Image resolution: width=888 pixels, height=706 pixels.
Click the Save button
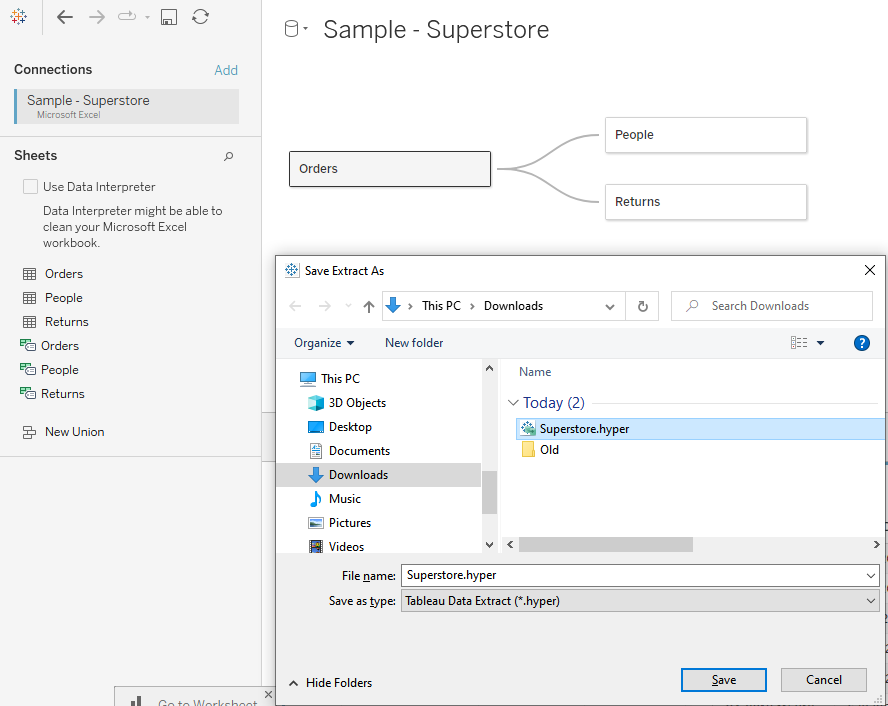pyautogui.click(x=724, y=680)
